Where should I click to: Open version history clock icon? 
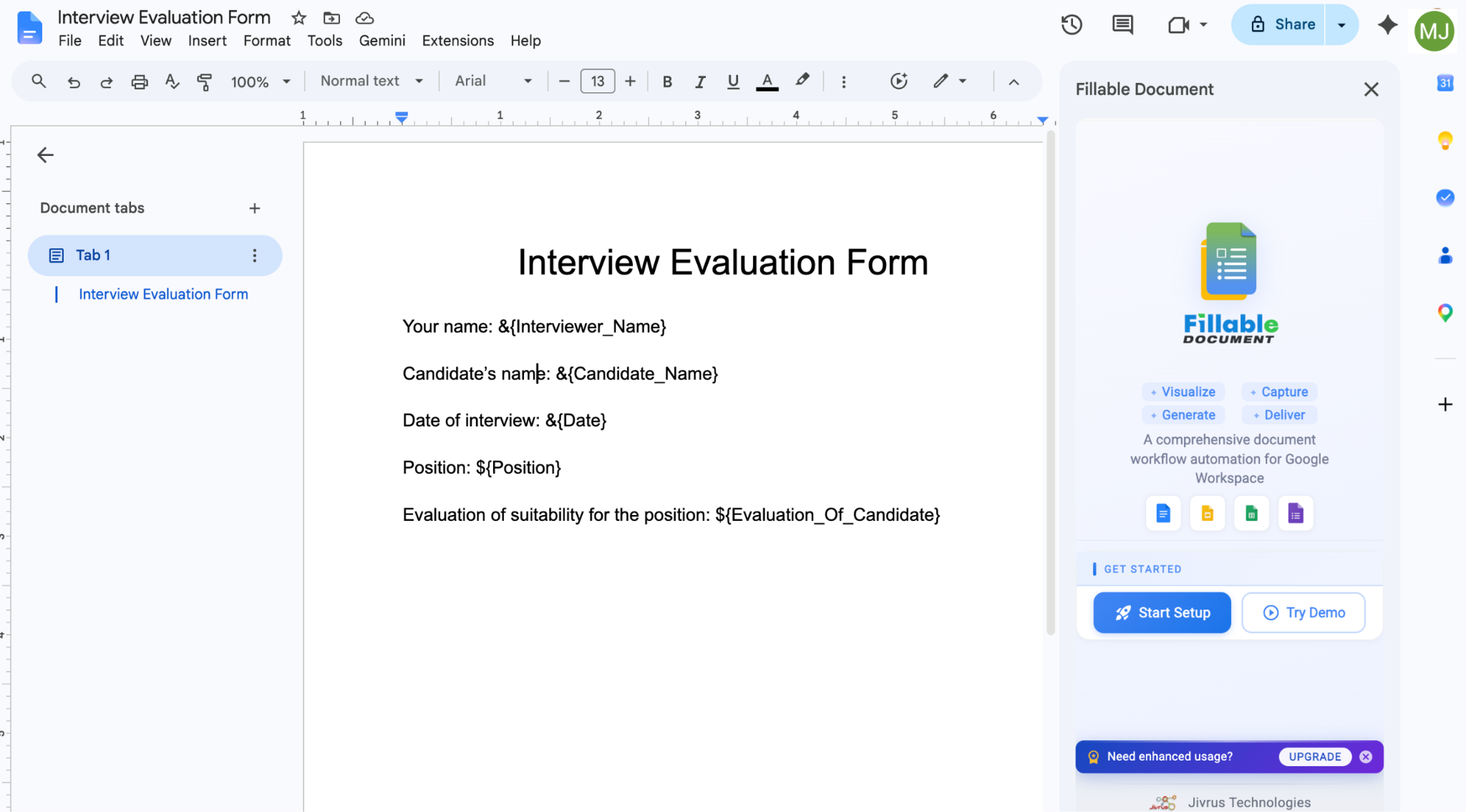click(1072, 24)
